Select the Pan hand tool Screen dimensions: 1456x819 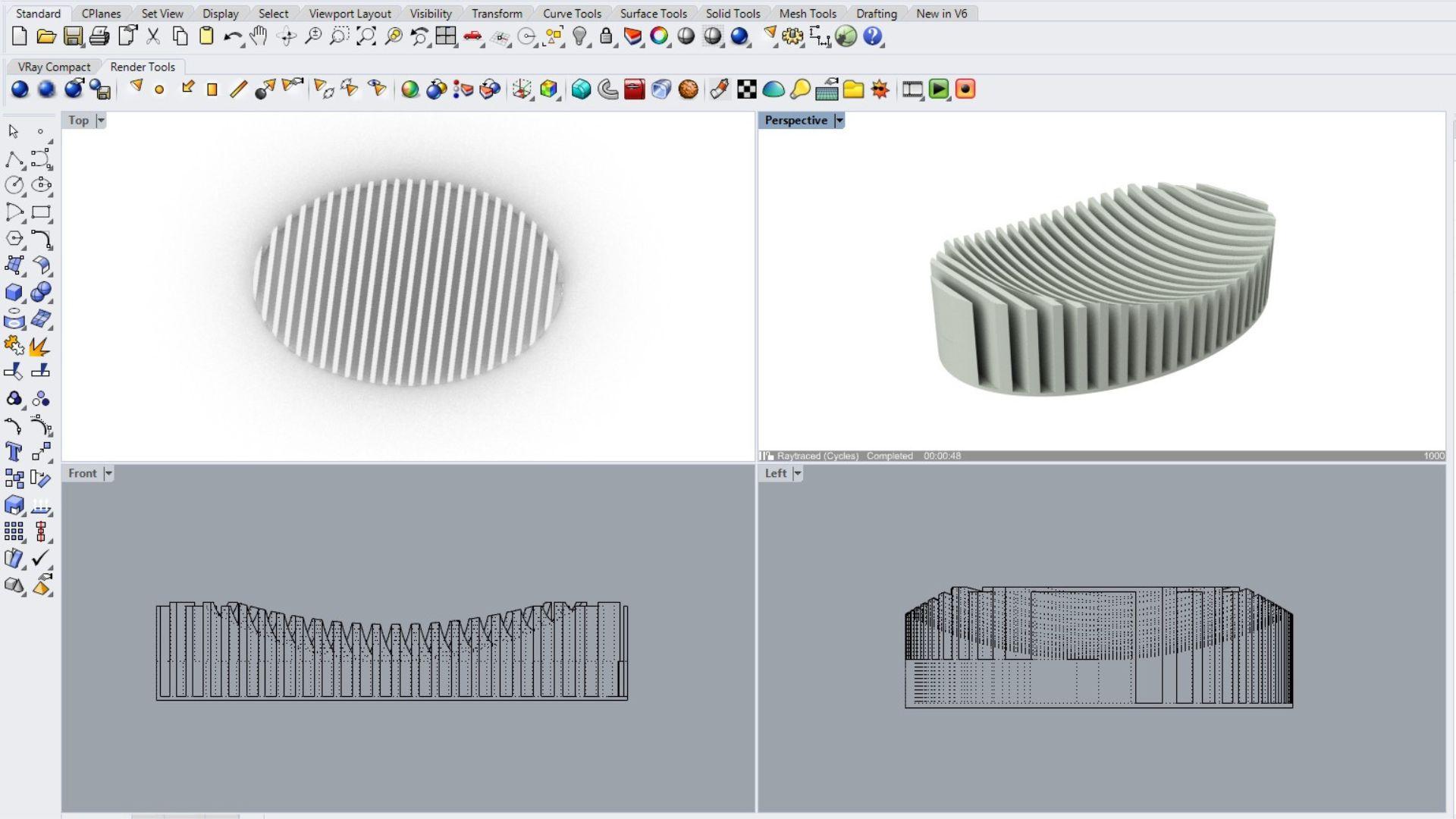click(259, 36)
